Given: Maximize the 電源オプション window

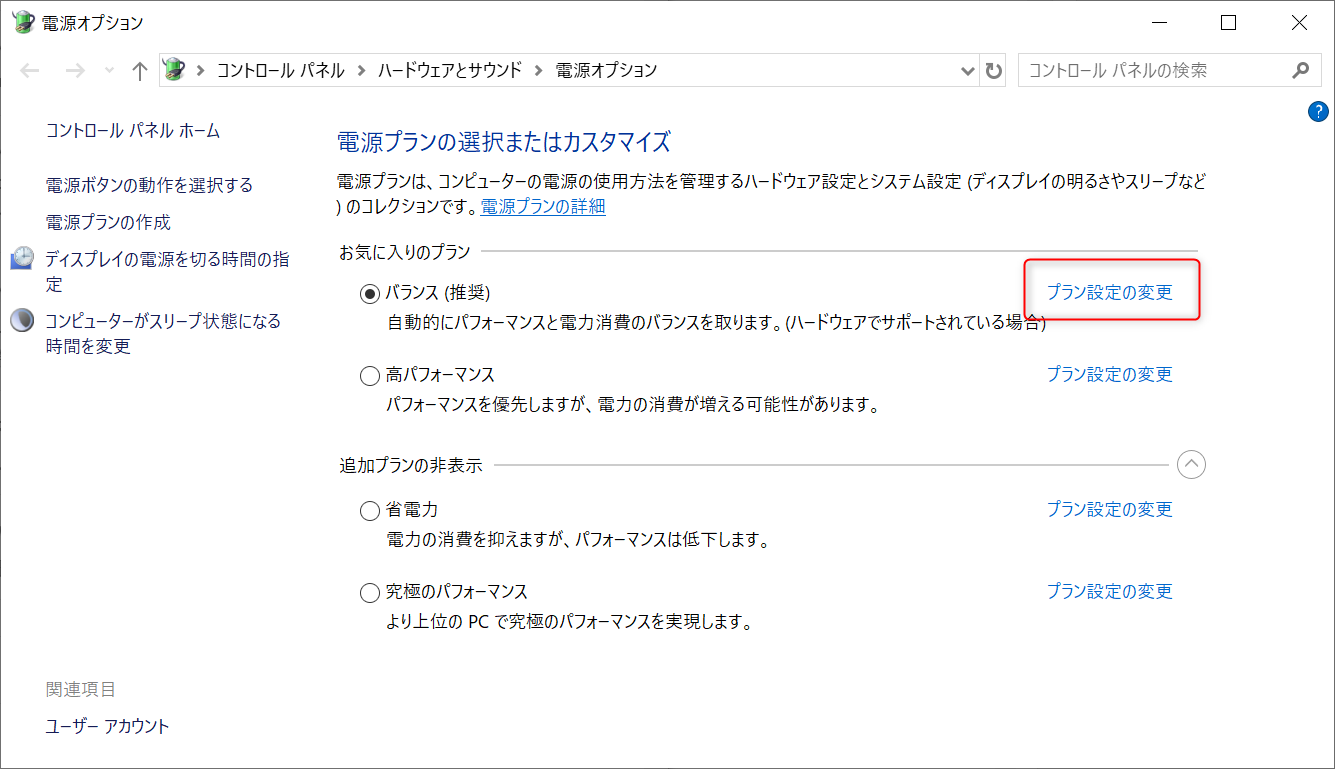Looking at the screenshot, I should [1229, 22].
